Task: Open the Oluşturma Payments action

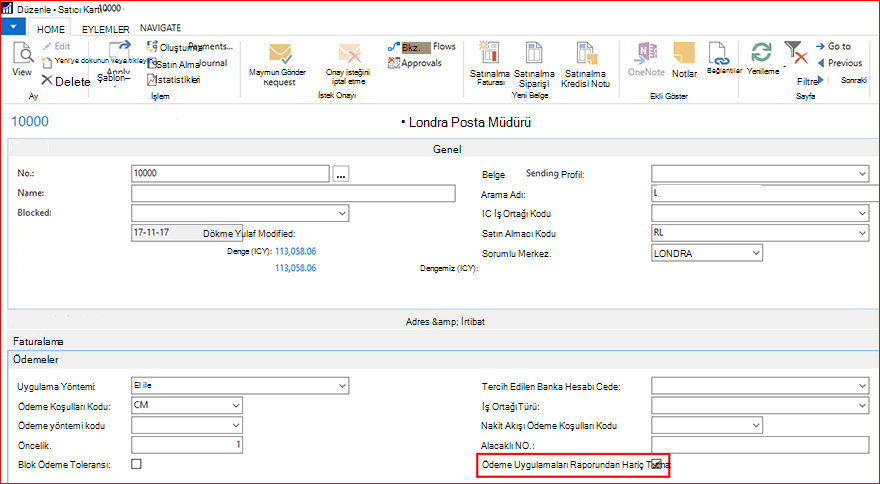Action: coord(152,47)
